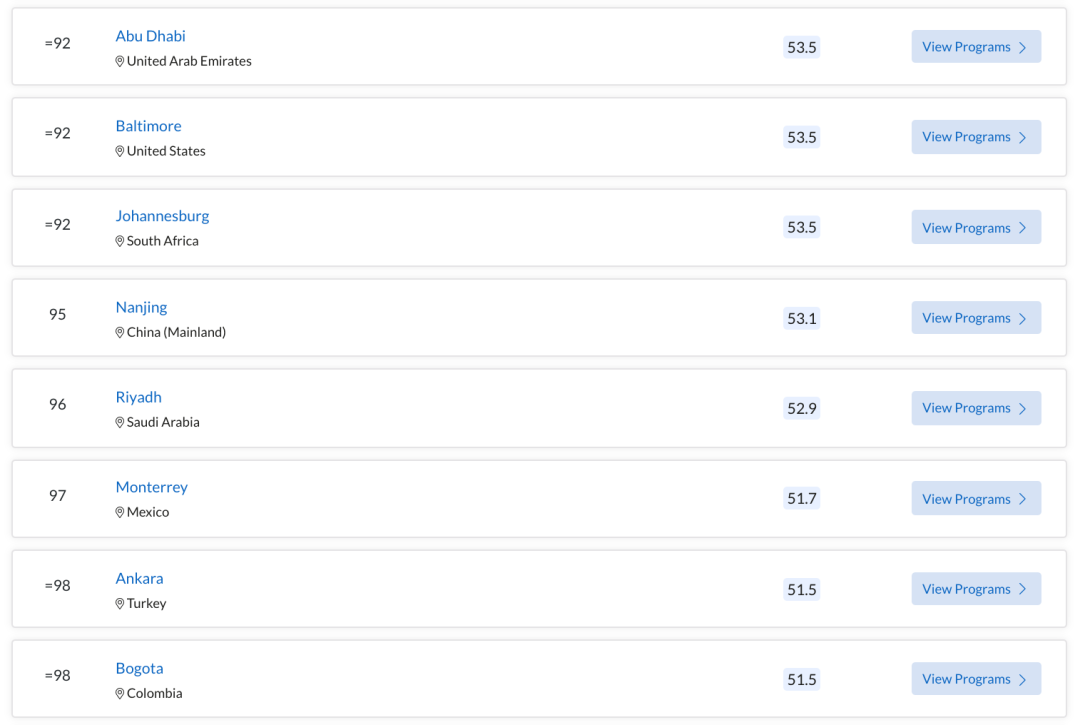This screenshot has height=725, width=1080.
Task: Click the location pin beside Colombia
Action: click(119, 693)
